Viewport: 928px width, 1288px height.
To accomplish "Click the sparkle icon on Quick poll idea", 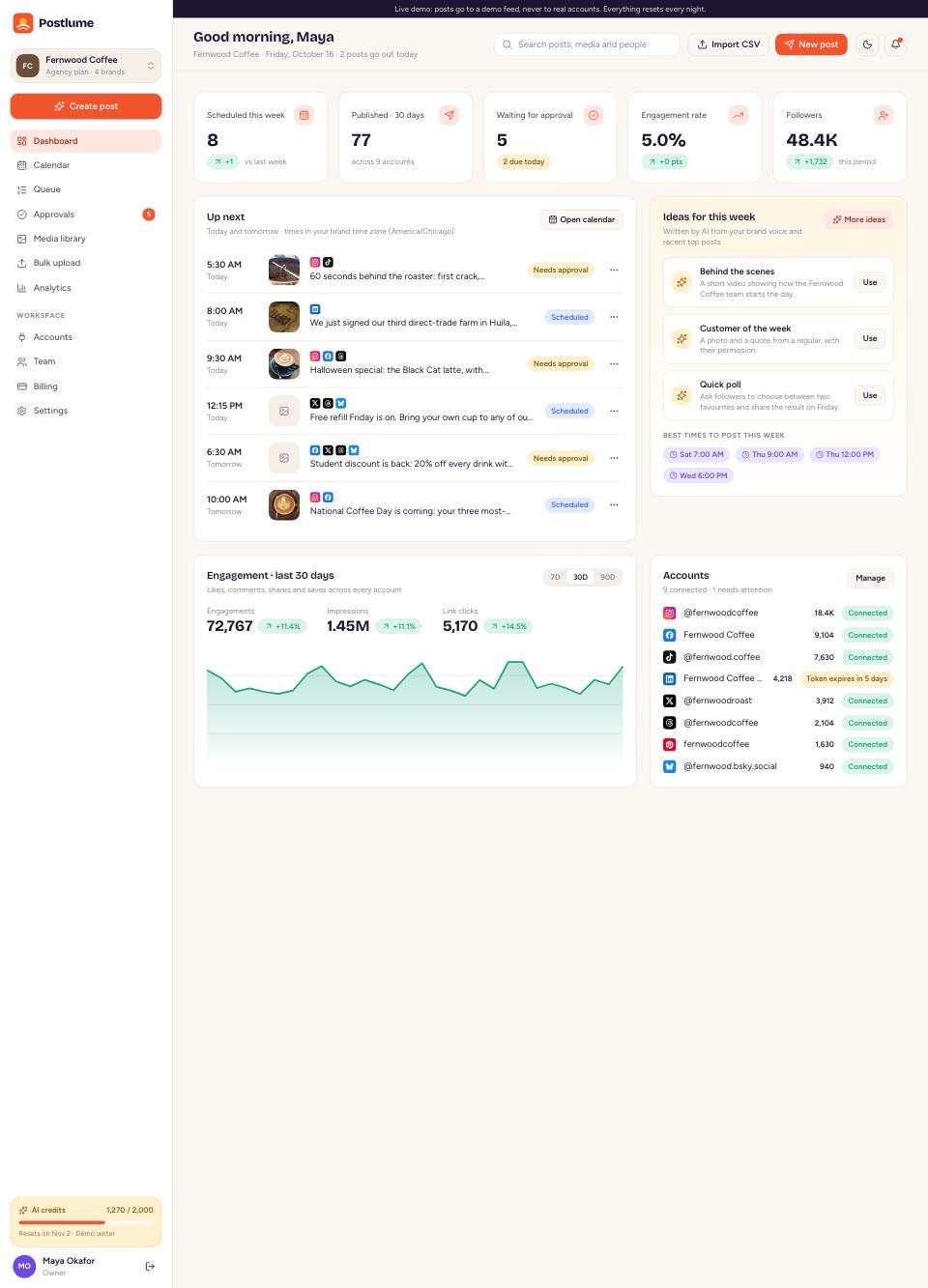I will point(681,395).
